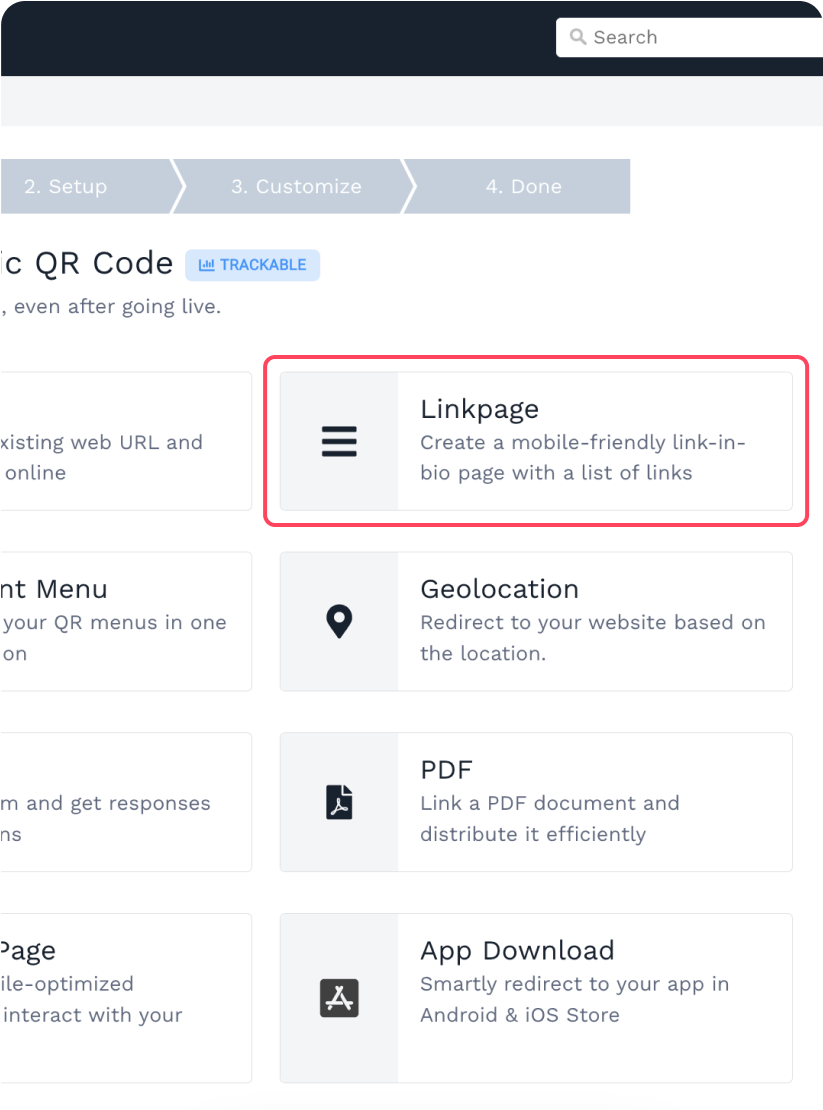This screenshot has width=823, height=1110.
Task: Open the partially visible 'nt Menu' card
Action: [x=126, y=622]
